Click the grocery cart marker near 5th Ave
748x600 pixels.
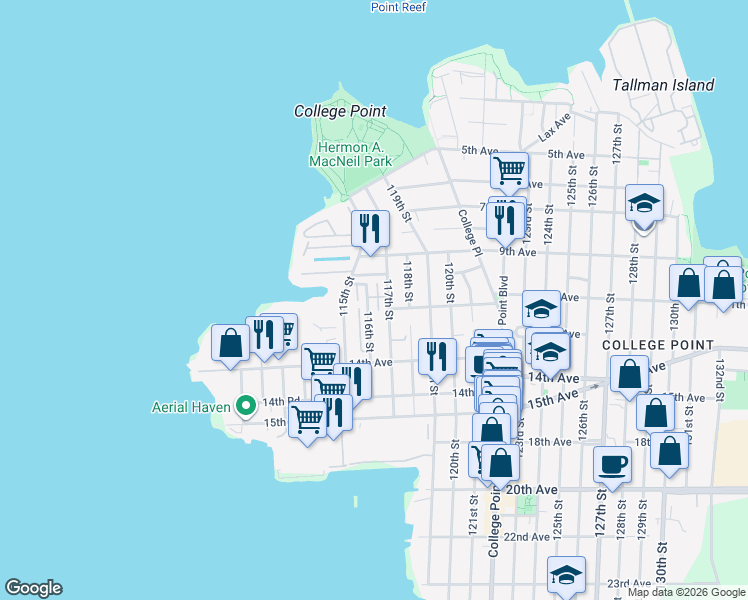(509, 172)
